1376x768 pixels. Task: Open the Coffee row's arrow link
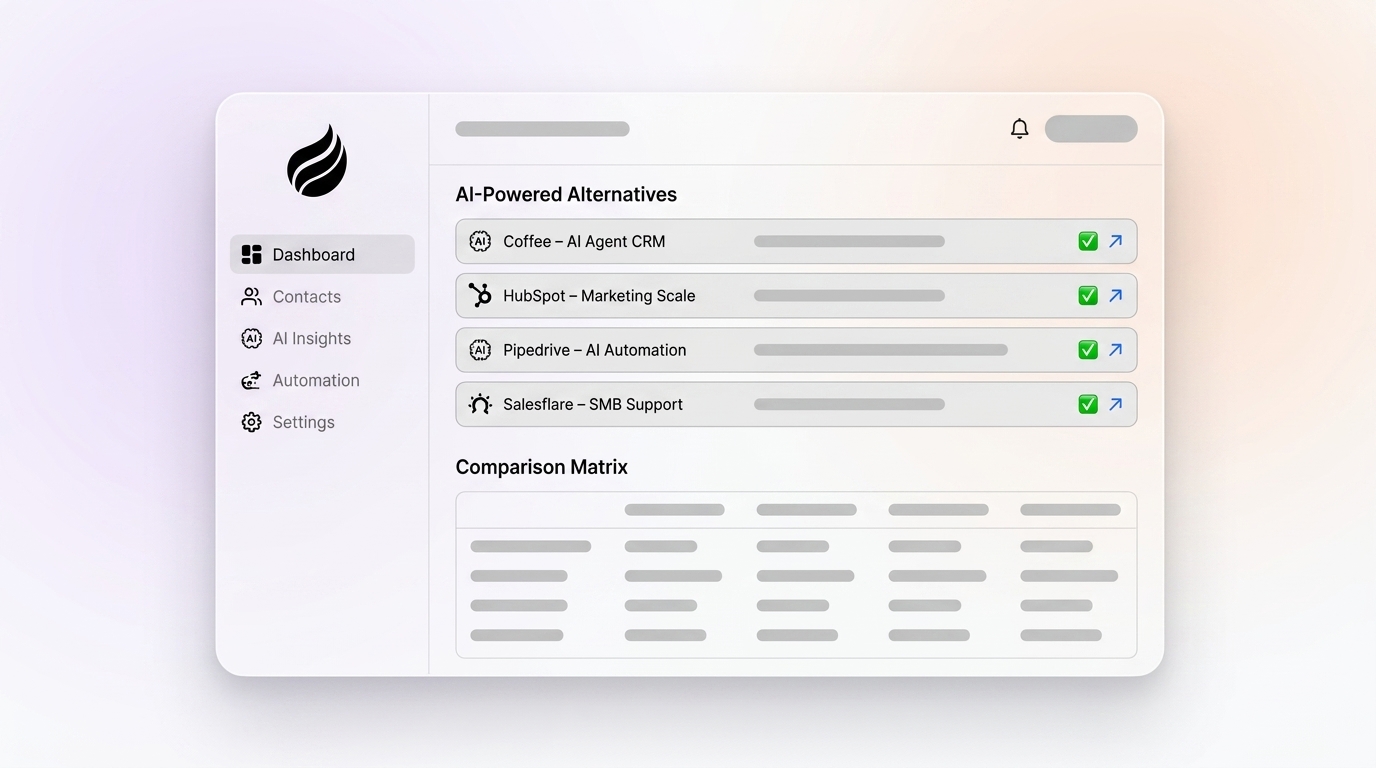(x=1116, y=242)
